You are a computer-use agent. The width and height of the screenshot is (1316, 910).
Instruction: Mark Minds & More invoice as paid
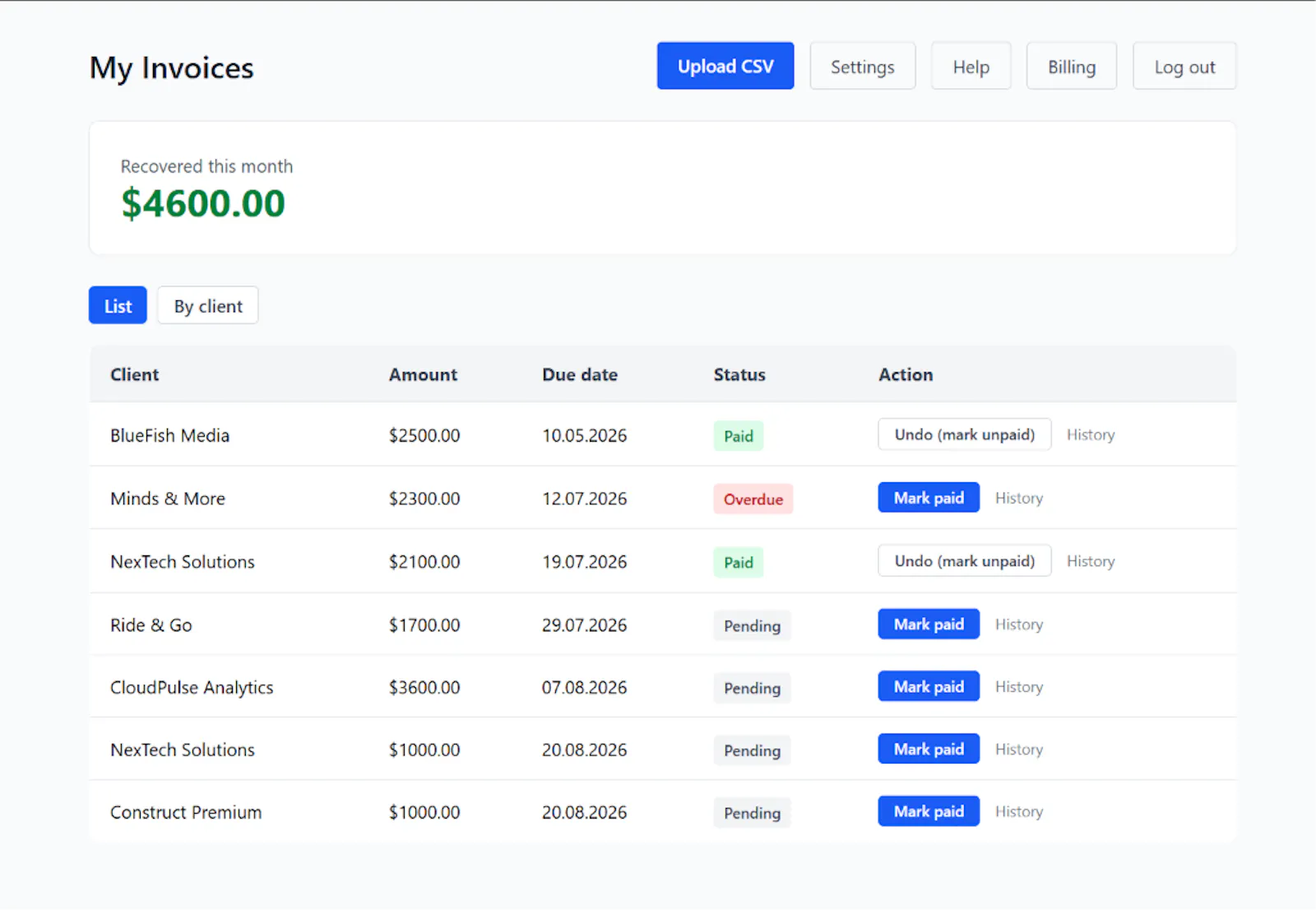pyautogui.click(x=929, y=498)
